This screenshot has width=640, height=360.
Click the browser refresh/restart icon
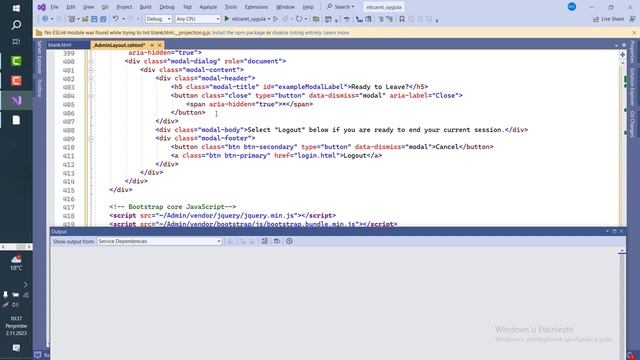click(299, 19)
